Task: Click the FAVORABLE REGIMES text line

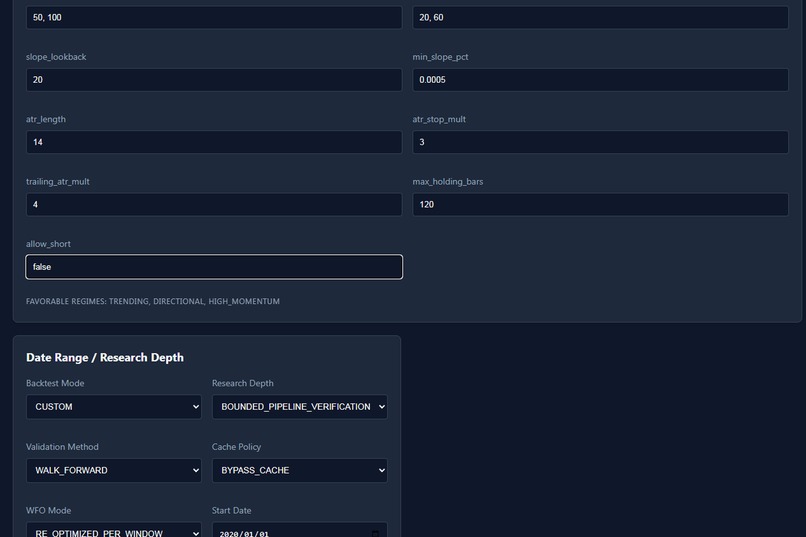Action: click(153, 301)
